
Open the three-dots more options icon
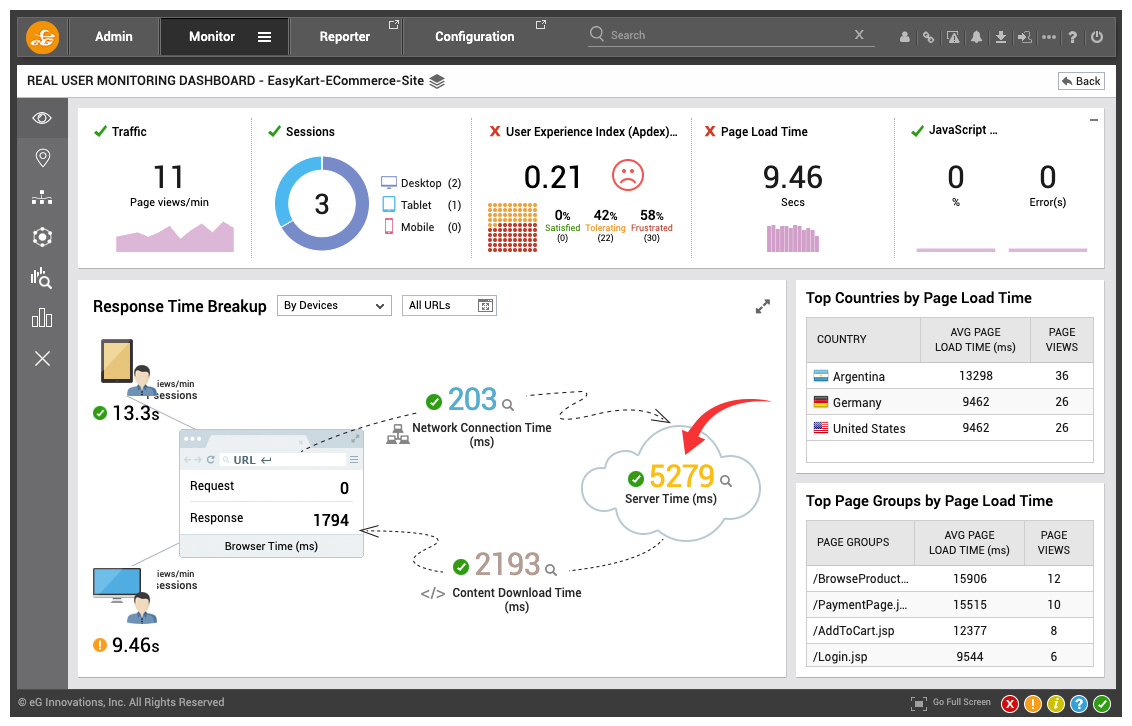tap(1049, 37)
